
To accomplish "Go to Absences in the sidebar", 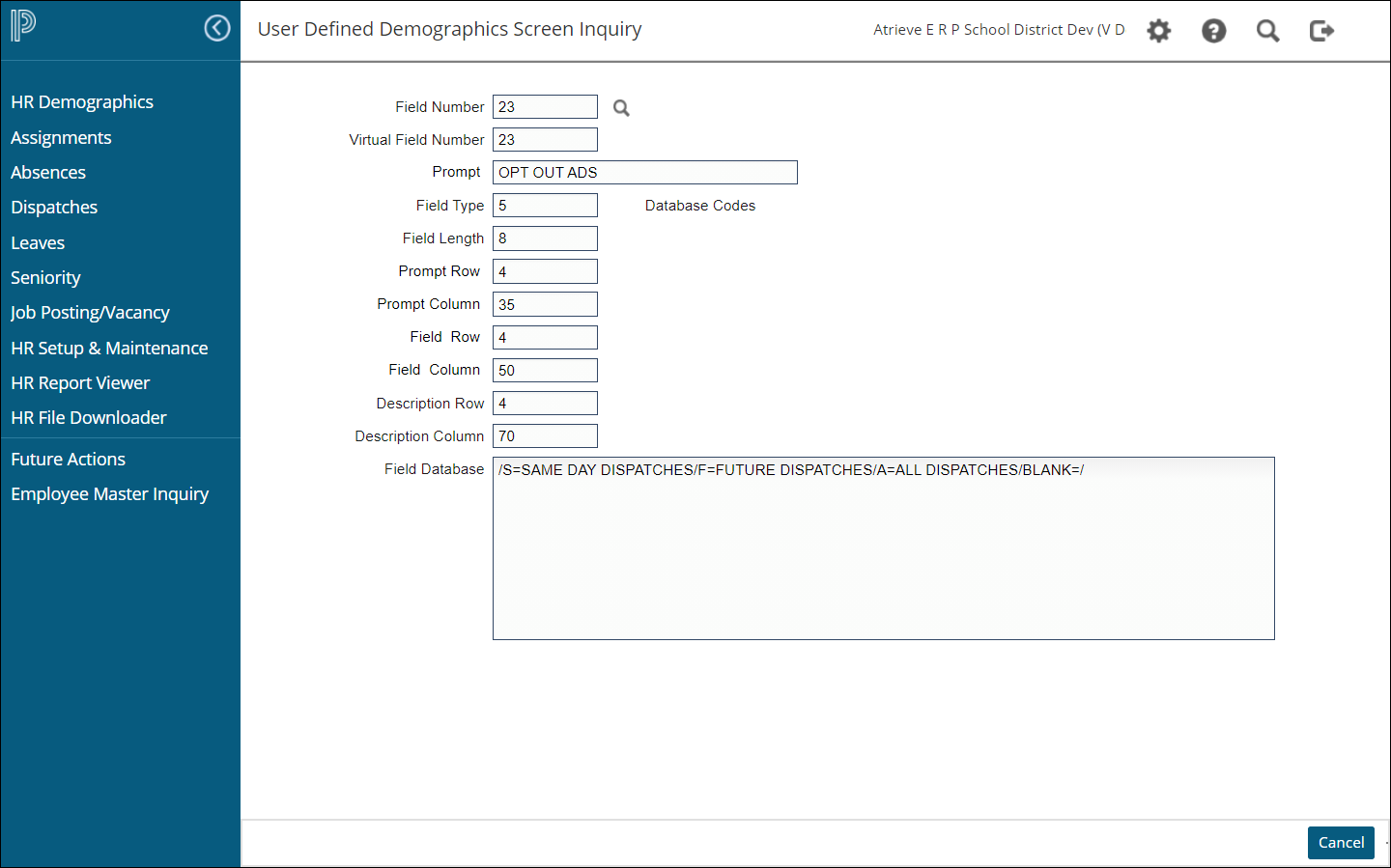I will (48, 173).
